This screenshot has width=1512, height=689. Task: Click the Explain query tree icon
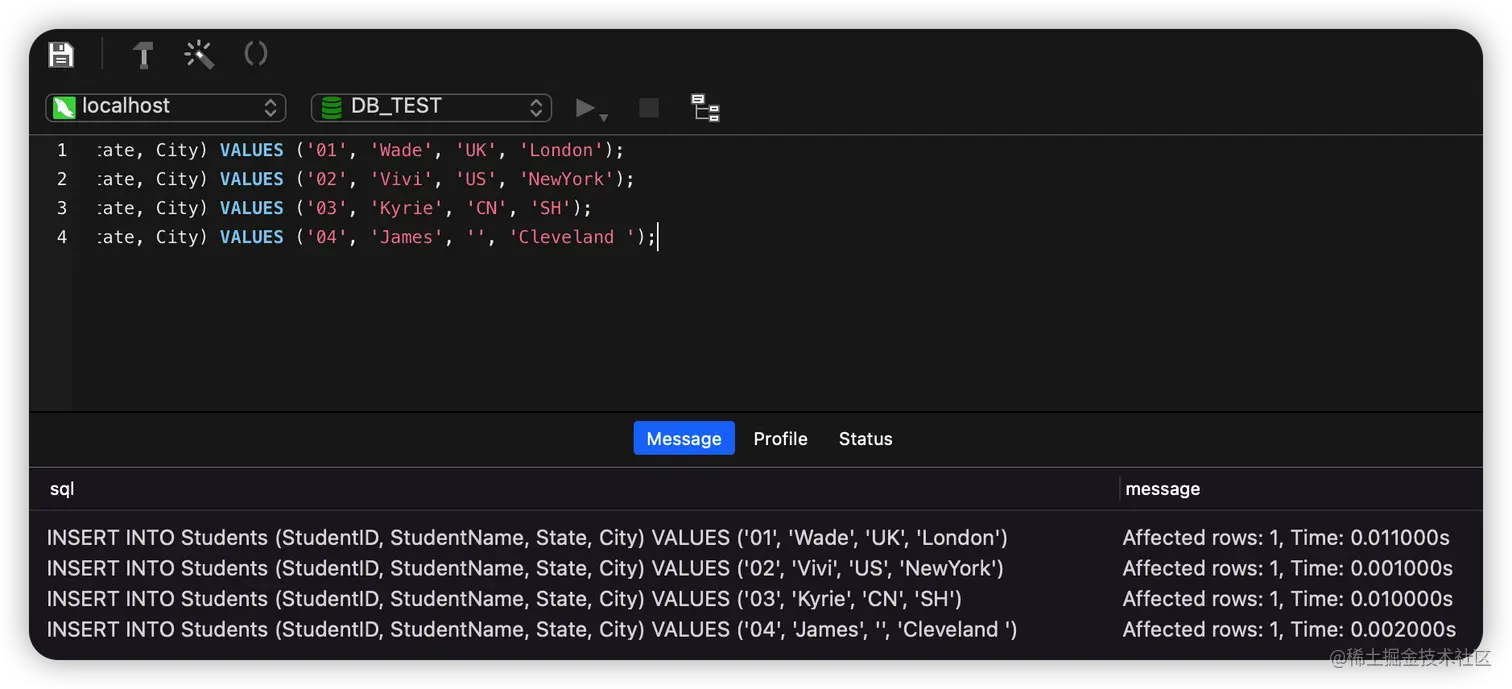(x=706, y=107)
